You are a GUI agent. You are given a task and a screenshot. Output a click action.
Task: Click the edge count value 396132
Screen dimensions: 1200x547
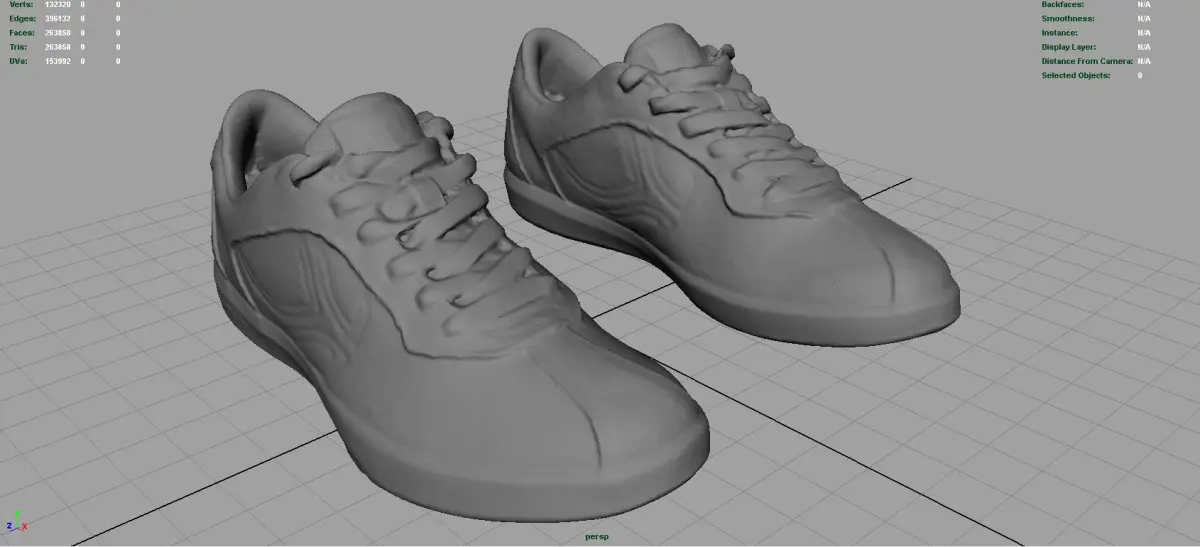(x=58, y=18)
